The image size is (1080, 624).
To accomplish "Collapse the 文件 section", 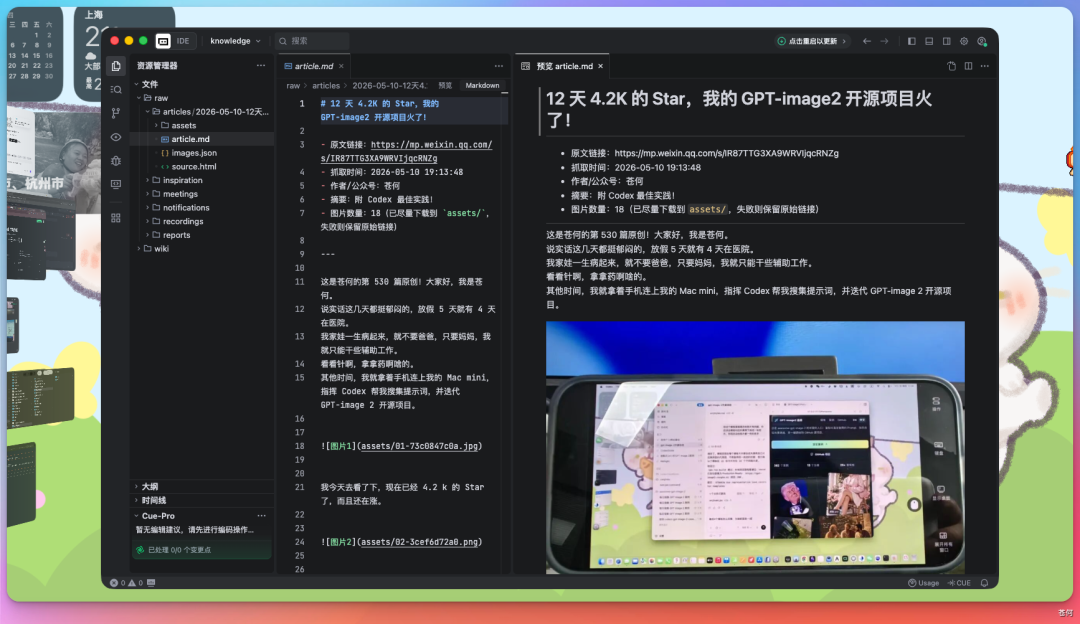I will [136, 84].
